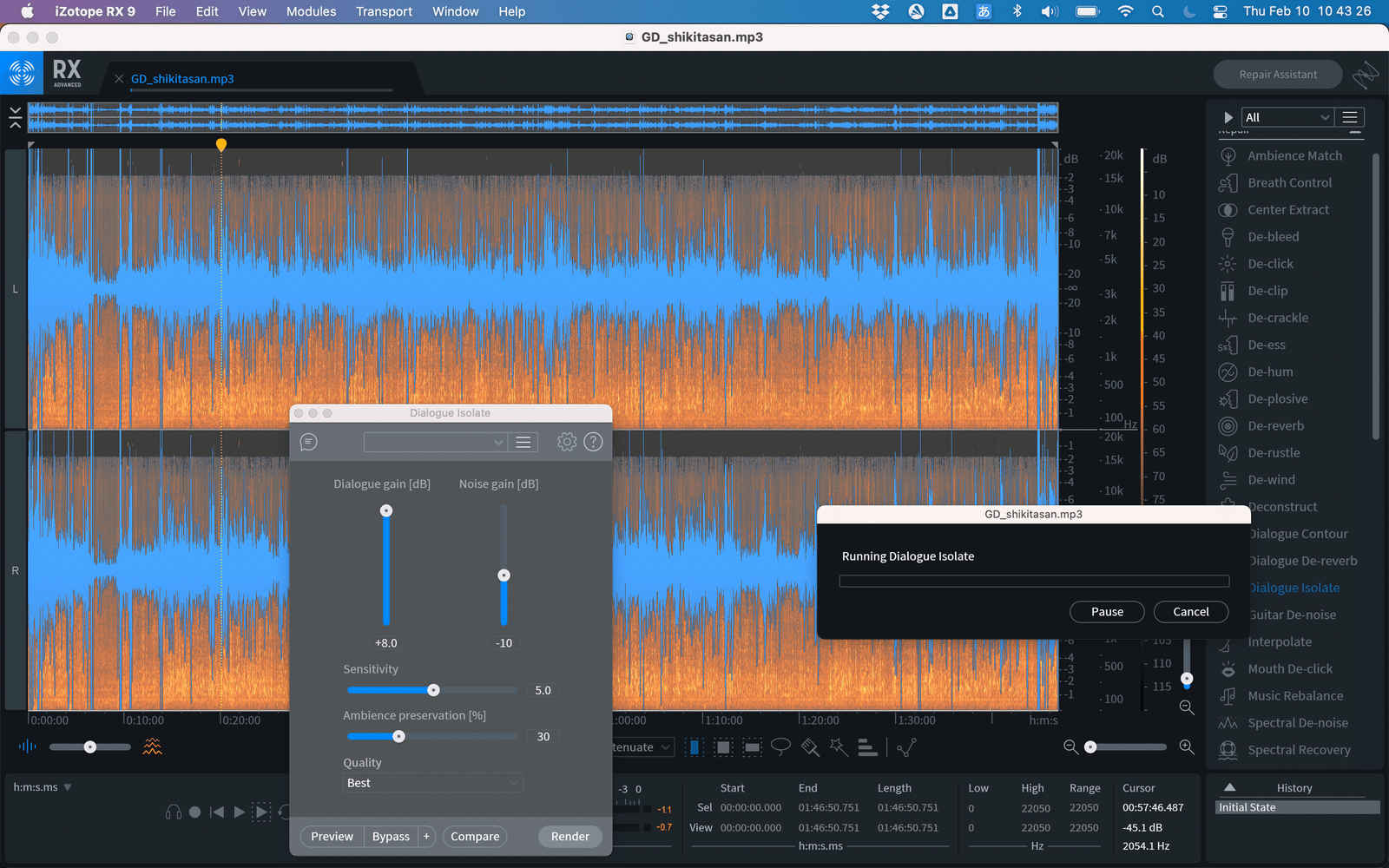Open the Center Extract module
This screenshot has height=868, width=1389.
[x=1274, y=209]
